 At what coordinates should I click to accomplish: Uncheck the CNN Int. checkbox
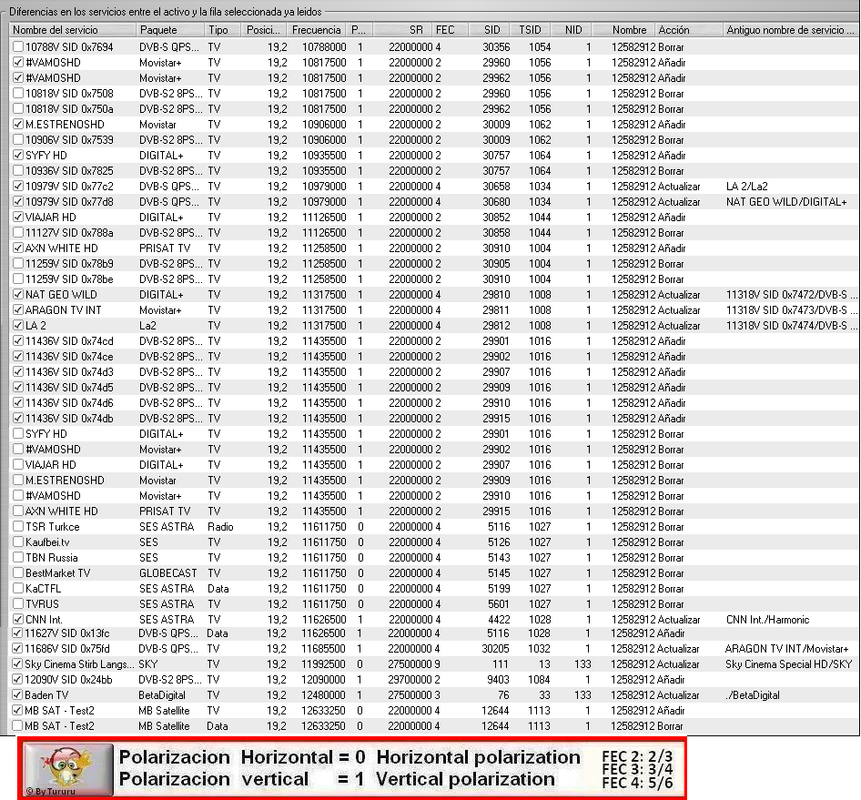18,619
